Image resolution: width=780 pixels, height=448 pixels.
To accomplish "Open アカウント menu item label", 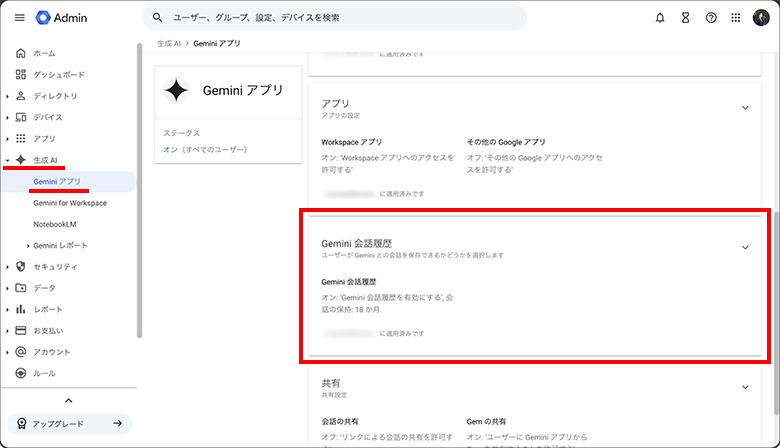I will pos(52,352).
